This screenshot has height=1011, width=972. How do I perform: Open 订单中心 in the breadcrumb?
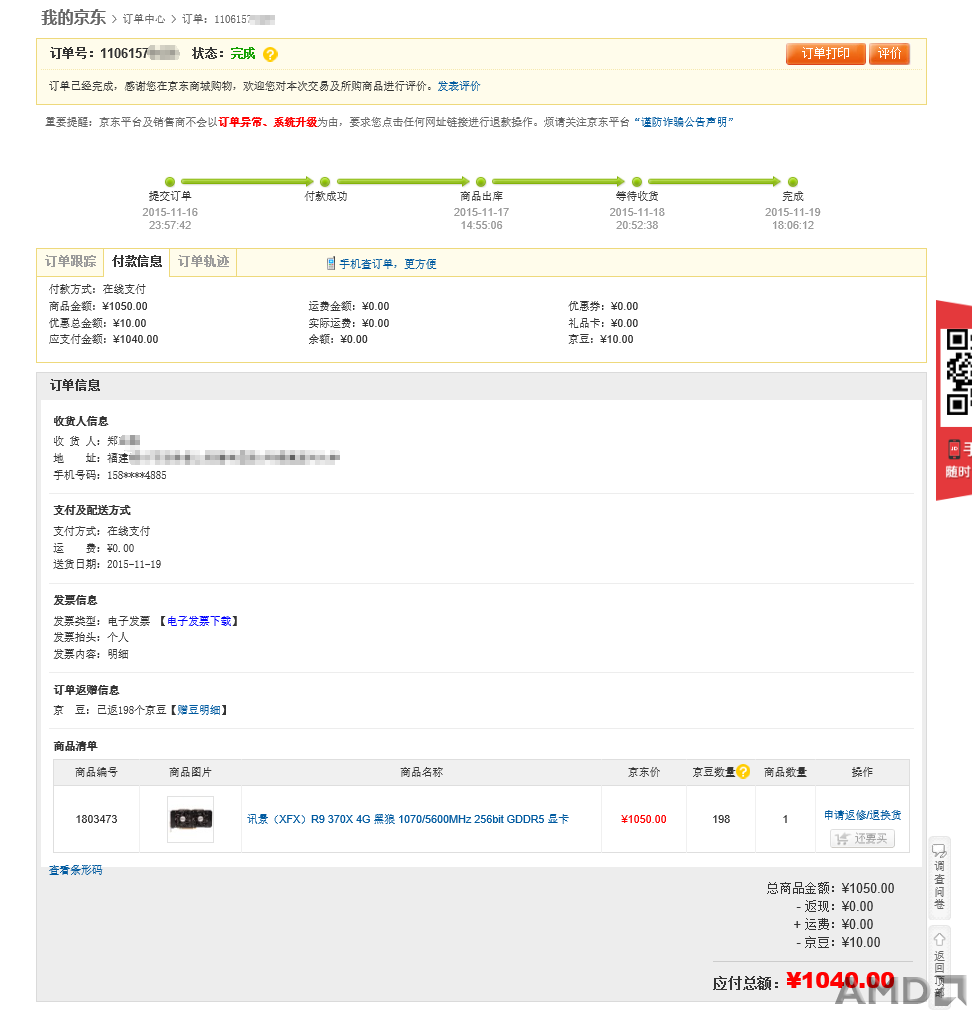point(144,19)
